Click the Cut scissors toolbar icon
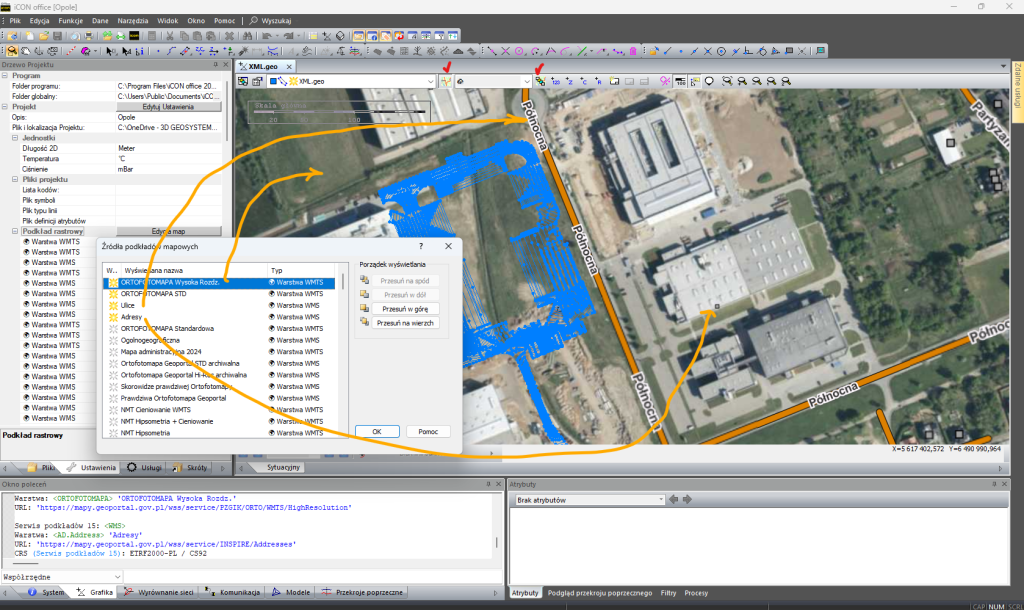The width and height of the screenshot is (1024, 610). (170, 36)
